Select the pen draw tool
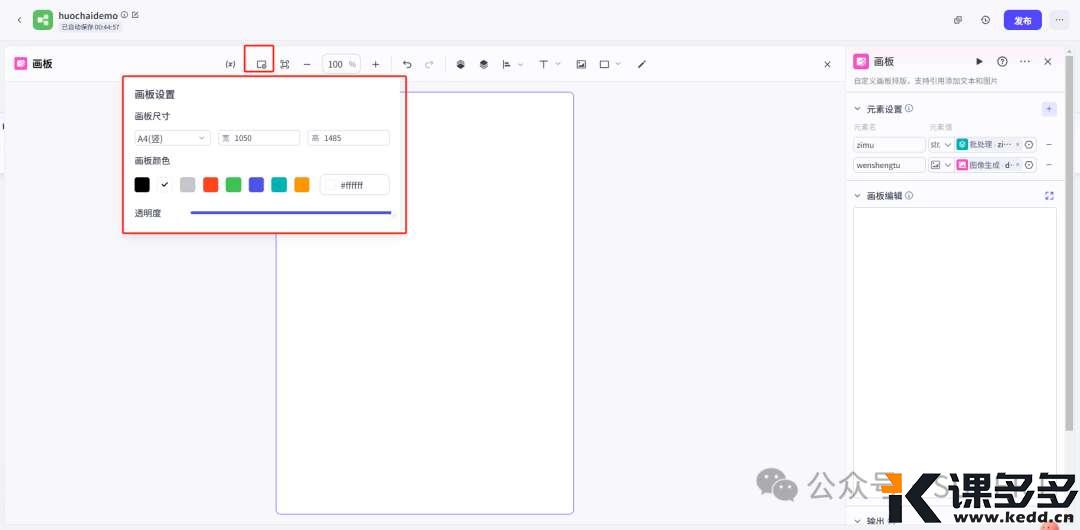 point(642,64)
